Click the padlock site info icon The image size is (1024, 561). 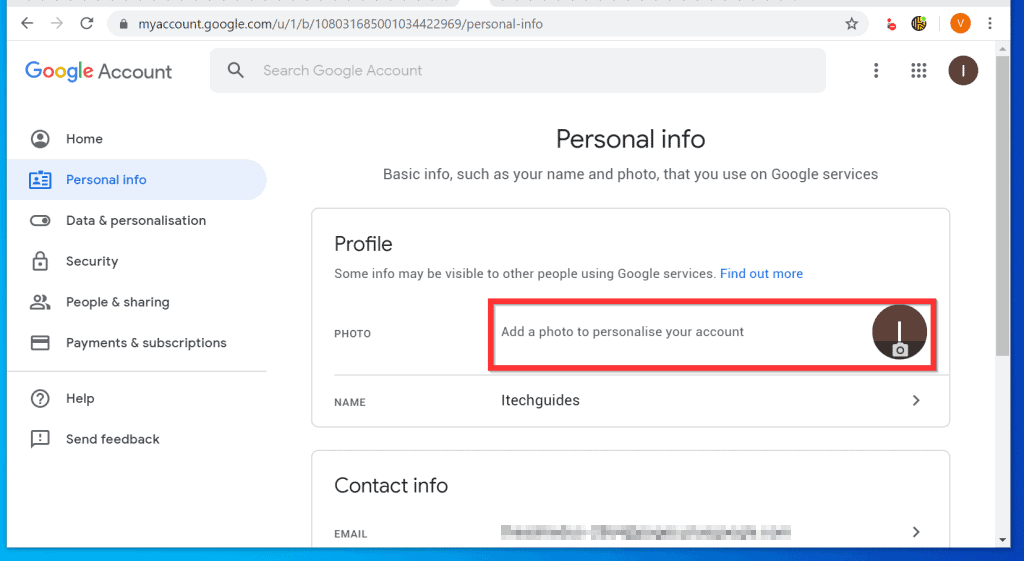(x=123, y=24)
